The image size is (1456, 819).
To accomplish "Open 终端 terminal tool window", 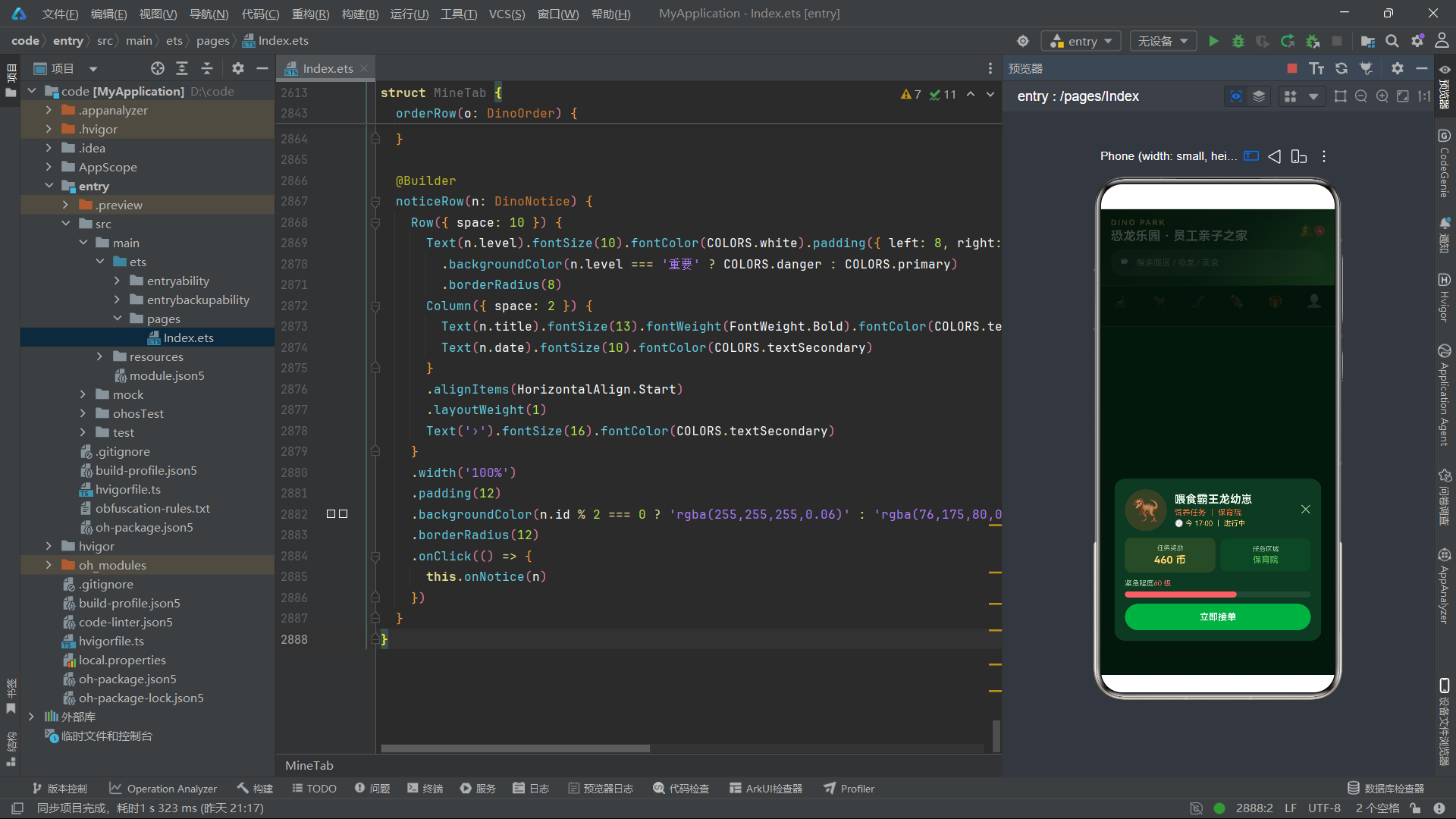I will click(425, 789).
